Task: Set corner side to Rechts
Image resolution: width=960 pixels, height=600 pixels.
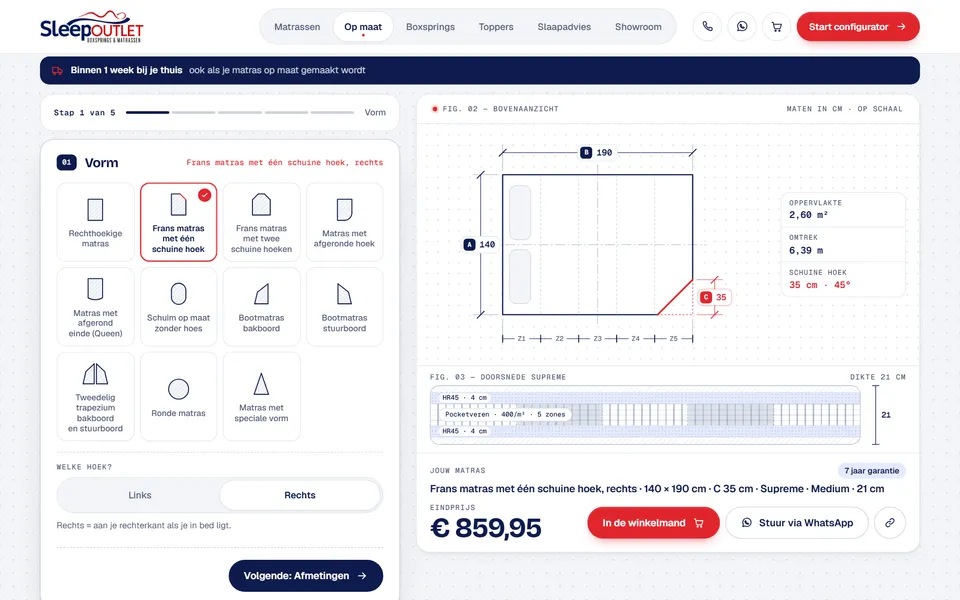Action: (300, 495)
